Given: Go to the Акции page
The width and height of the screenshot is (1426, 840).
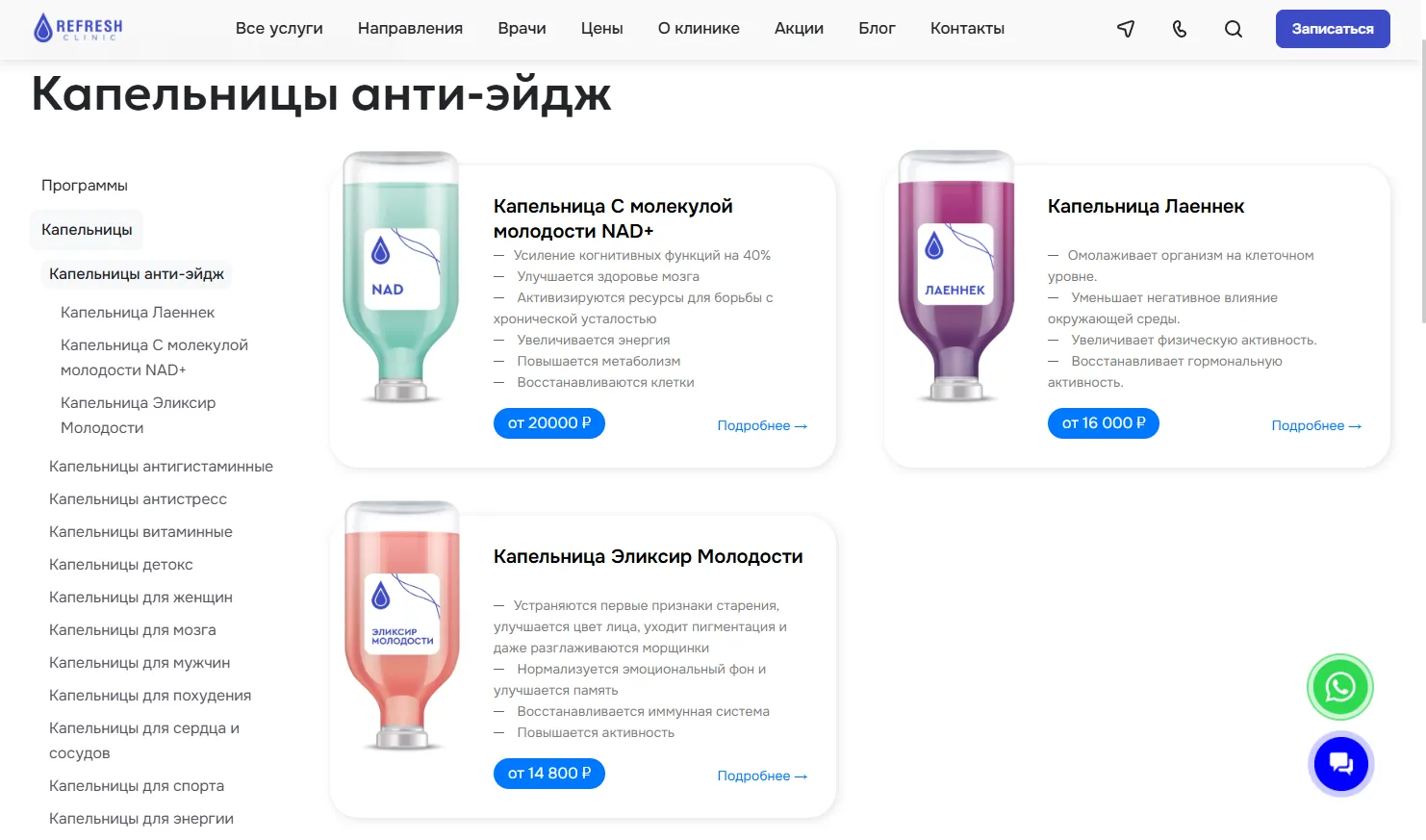Looking at the screenshot, I should tap(799, 29).
